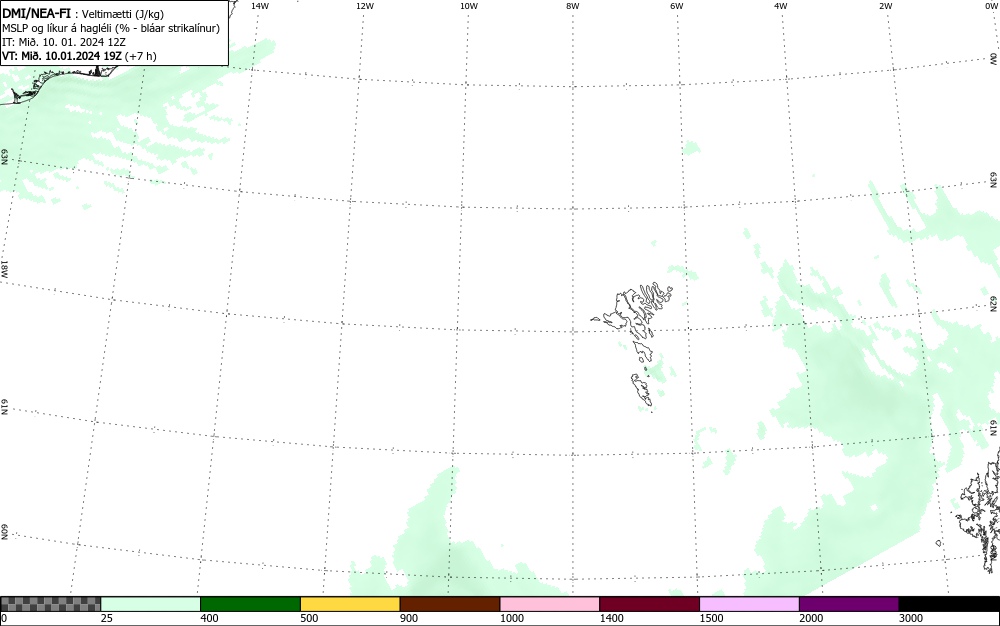
Task: Click the "60N" latitude label on left edge
Action: (4, 532)
